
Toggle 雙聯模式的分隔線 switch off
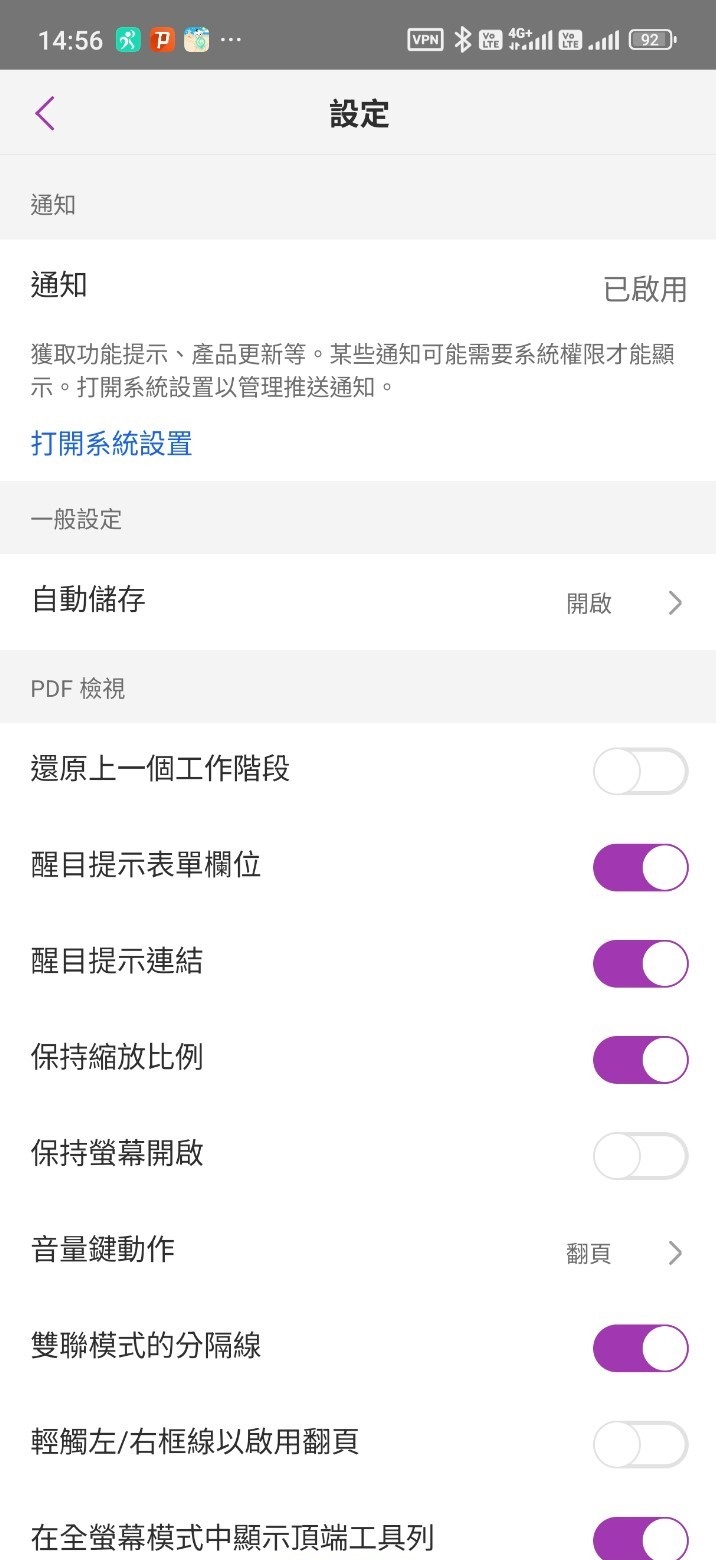tap(640, 1348)
